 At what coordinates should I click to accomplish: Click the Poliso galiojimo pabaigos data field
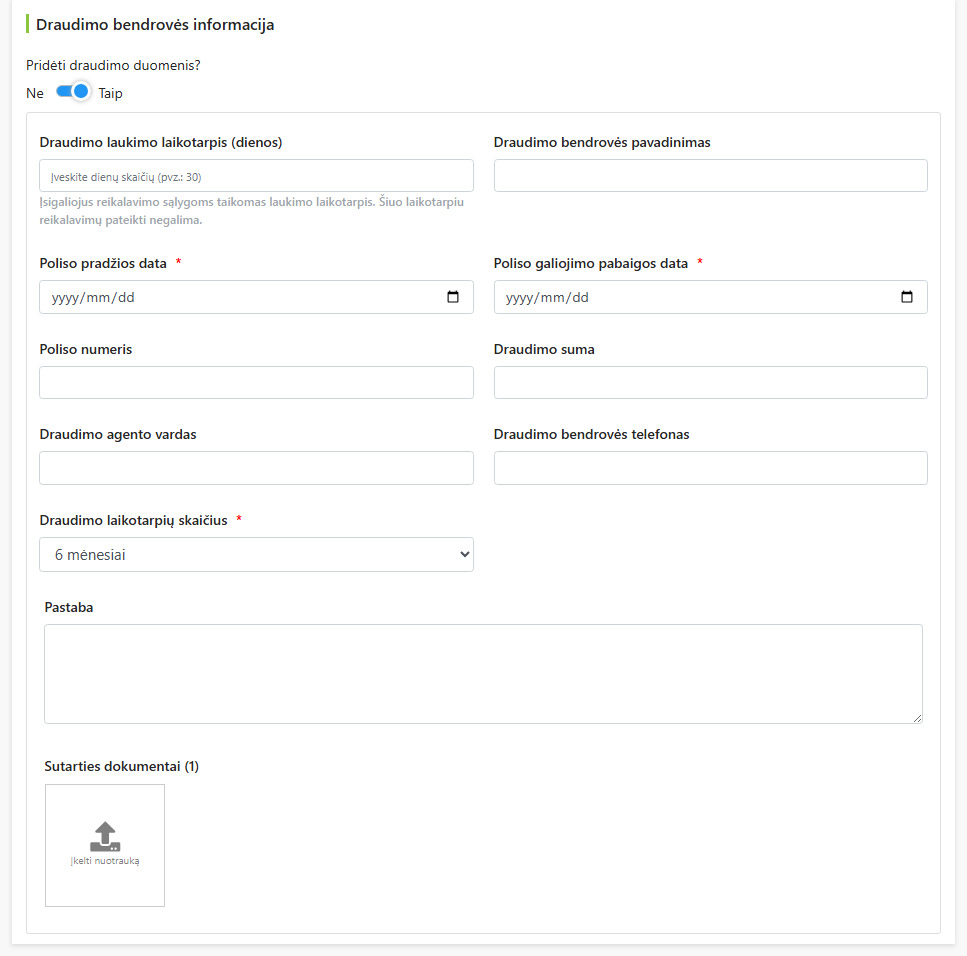(x=710, y=297)
